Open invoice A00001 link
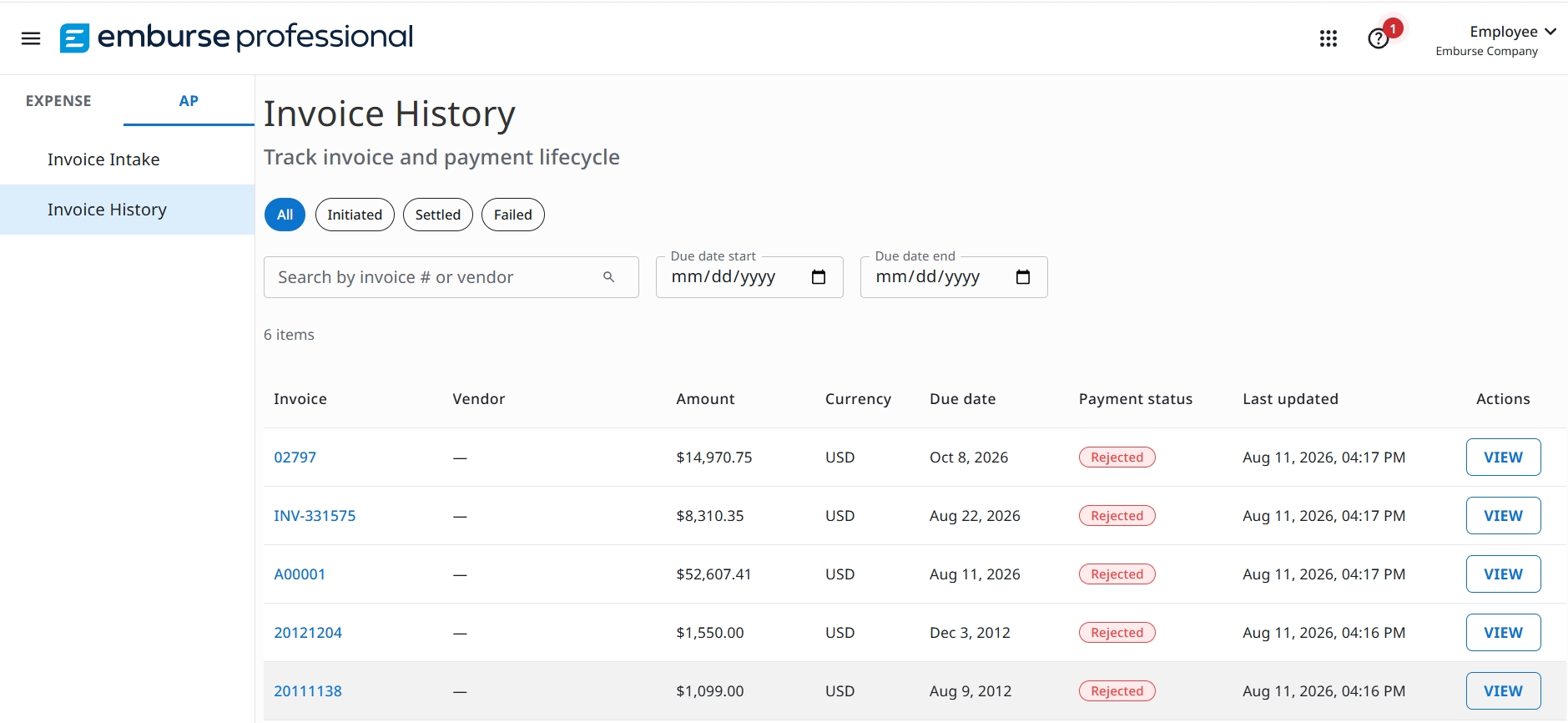This screenshot has width=1568, height=723. coord(300,574)
